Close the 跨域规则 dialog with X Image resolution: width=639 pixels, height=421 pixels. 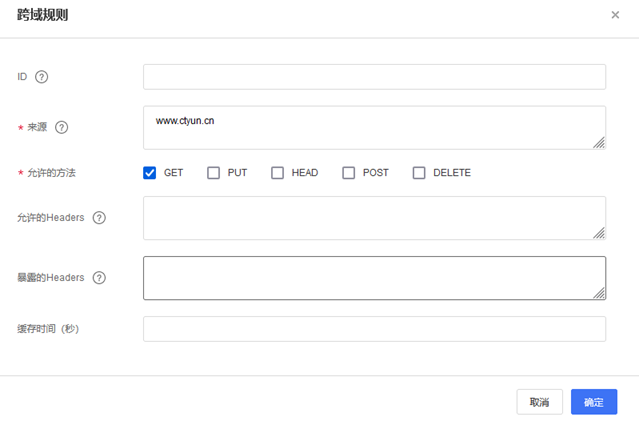point(615,15)
